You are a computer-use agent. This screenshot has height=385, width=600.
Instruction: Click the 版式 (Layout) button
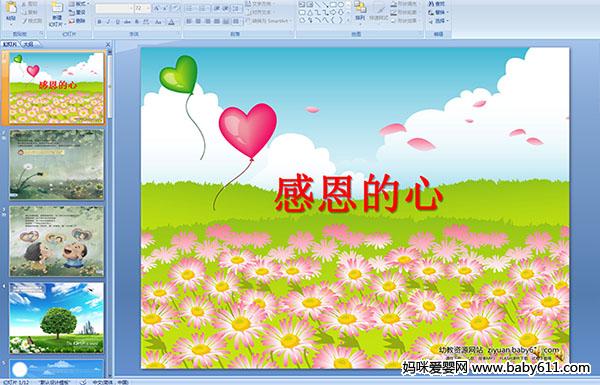(x=79, y=3)
